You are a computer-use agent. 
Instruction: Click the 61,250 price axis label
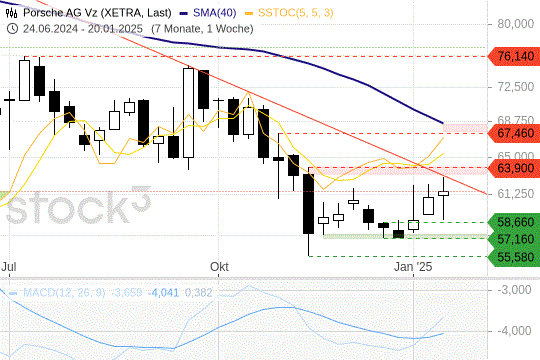[516, 194]
